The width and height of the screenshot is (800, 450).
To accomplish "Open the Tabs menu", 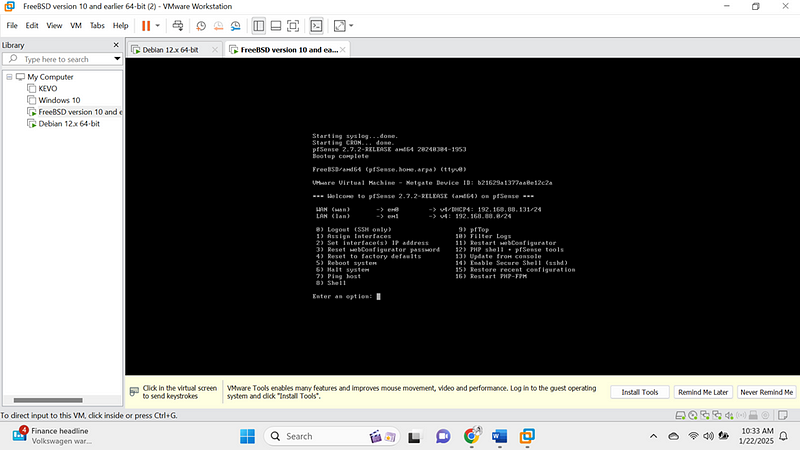I will [97, 26].
